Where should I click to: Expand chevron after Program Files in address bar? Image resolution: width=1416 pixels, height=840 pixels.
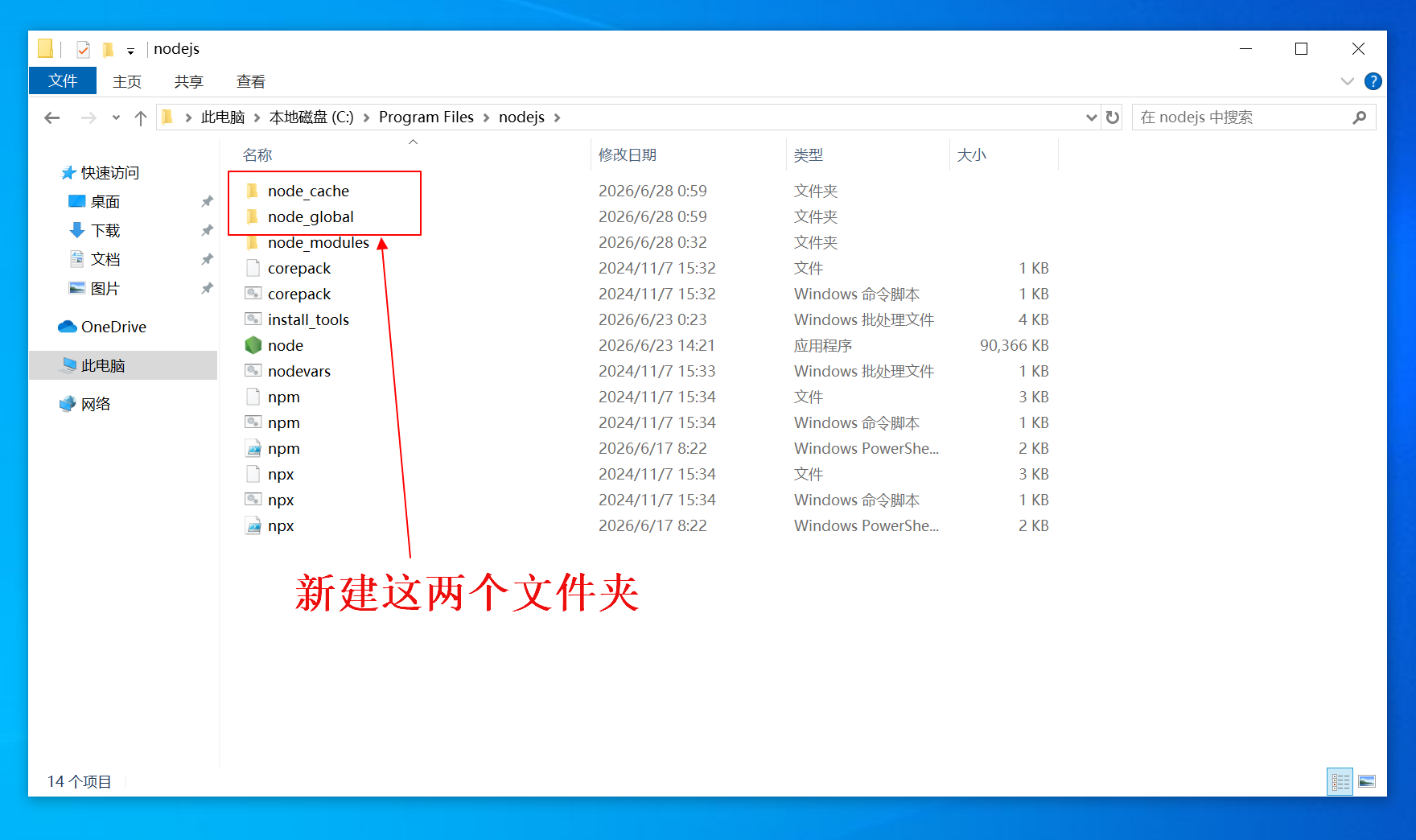(x=486, y=117)
